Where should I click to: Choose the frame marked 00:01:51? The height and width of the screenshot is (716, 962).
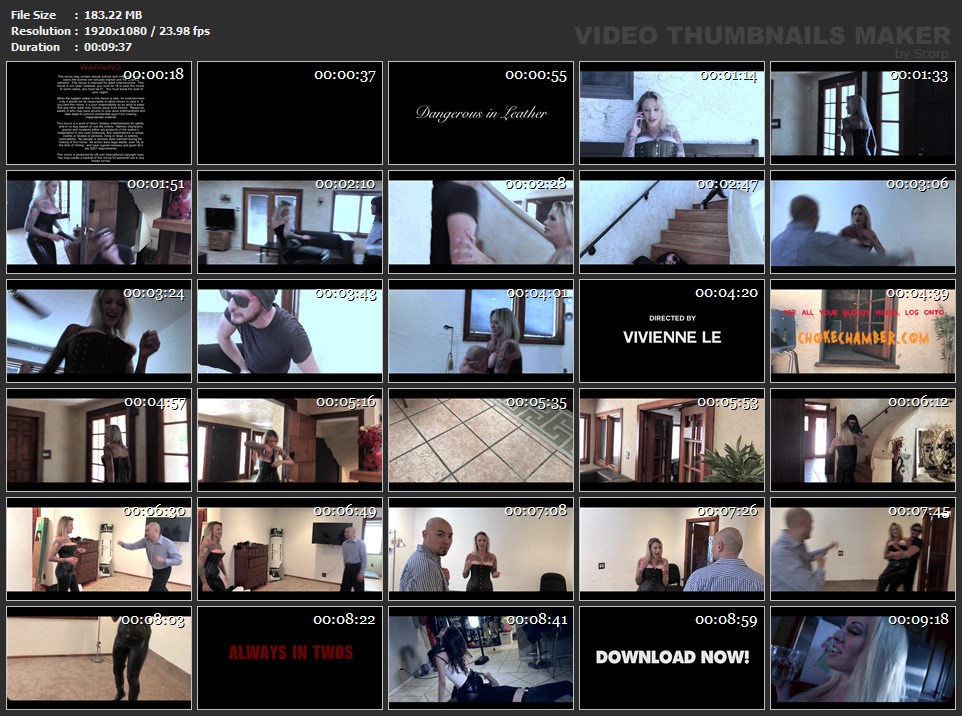(99, 222)
